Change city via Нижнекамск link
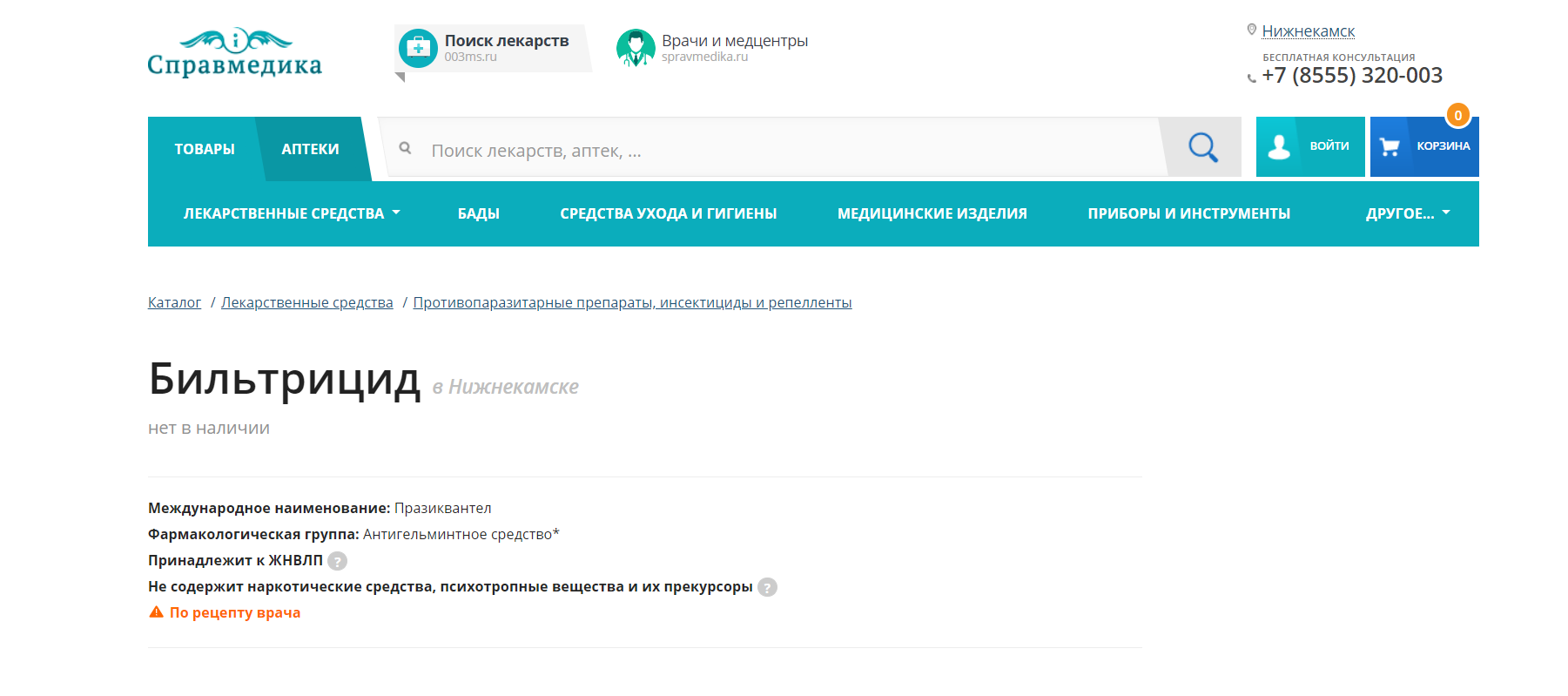 tap(1309, 31)
